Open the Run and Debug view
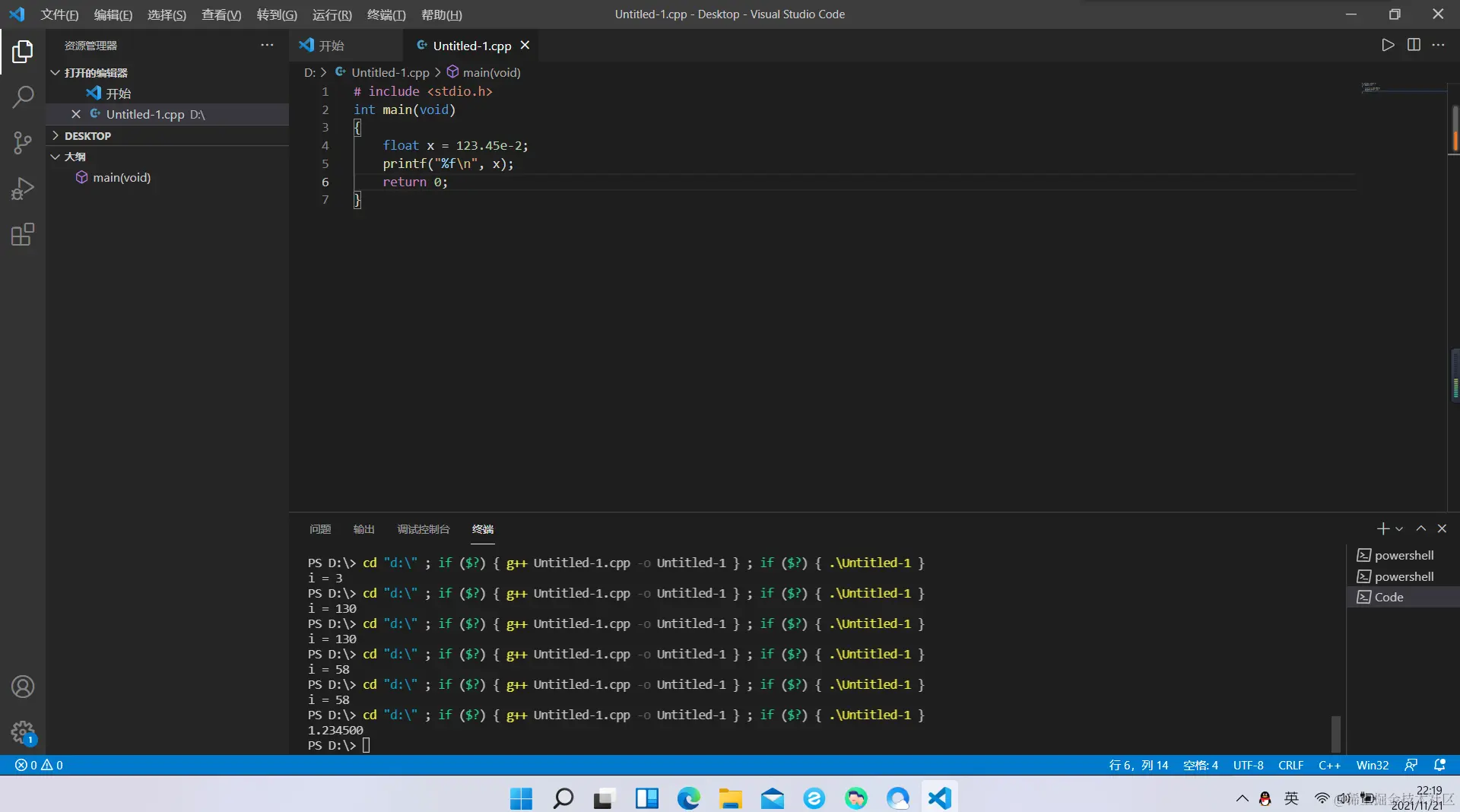Screen dimensions: 1460x812 pyautogui.click(x=23, y=189)
